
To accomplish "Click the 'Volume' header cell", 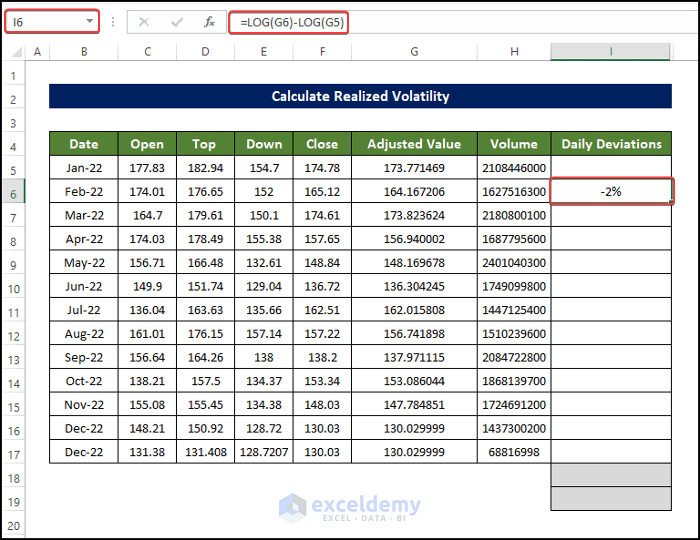I will [x=514, y=144].
